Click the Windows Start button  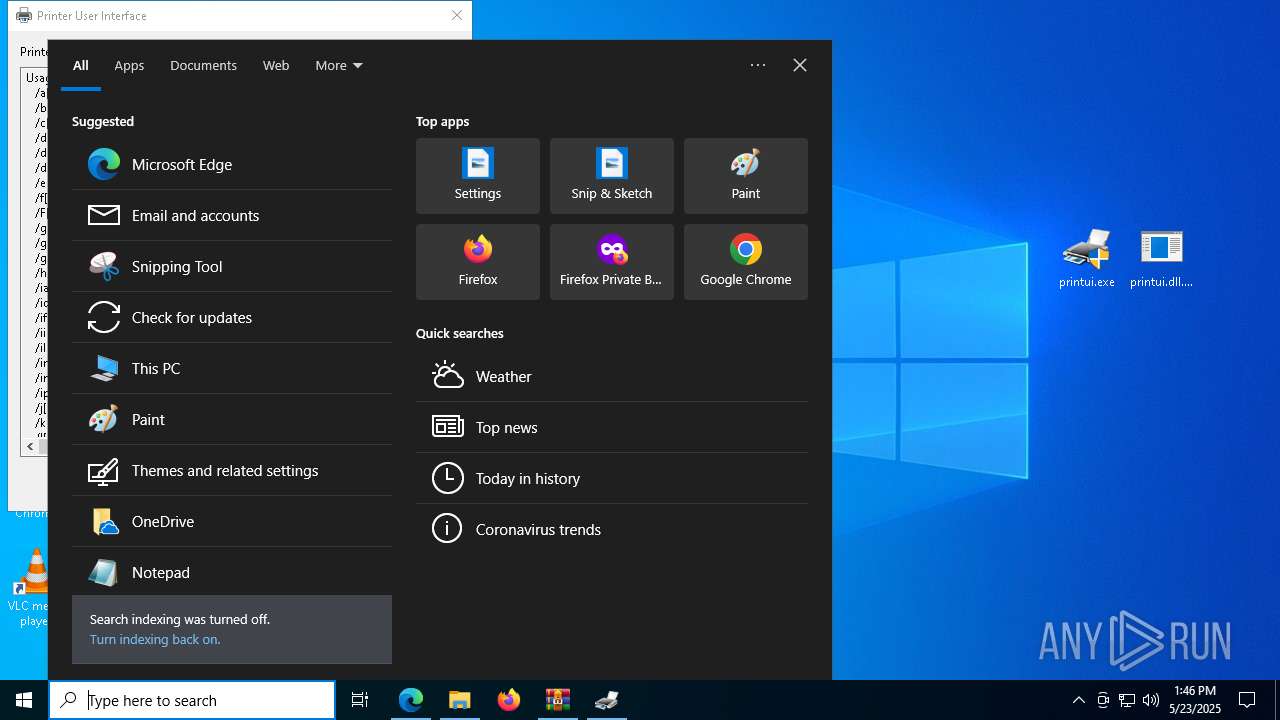[x=24, y=700]
